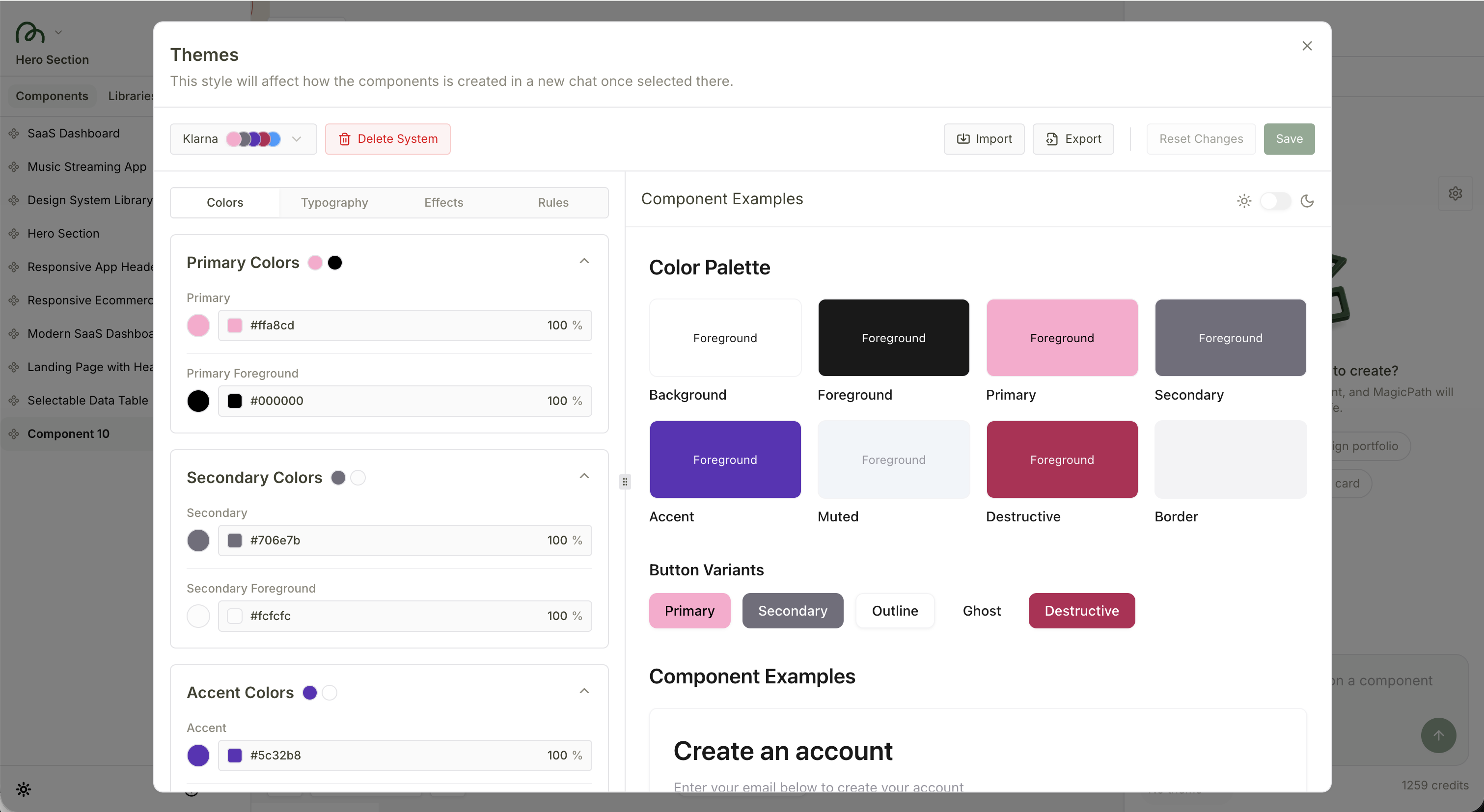Image resolution: width=1484 pixels, height=812 pixels.
Task: Toggle the light/dark mode switch
Action: tap(1276, 201)
